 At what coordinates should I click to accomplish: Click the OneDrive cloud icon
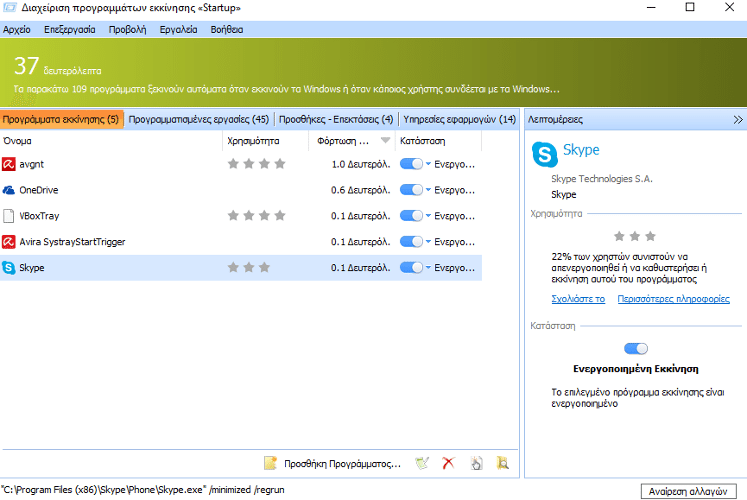coord(9,190)
